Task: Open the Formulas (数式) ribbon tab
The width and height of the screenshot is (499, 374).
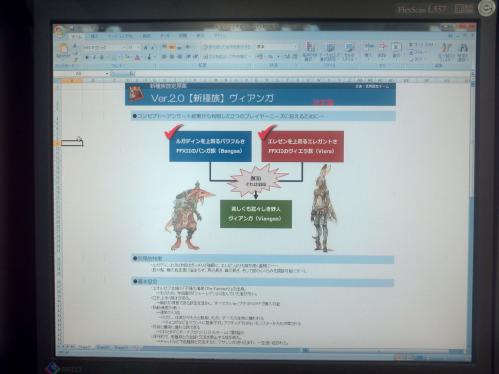Action: coord(146,36)
